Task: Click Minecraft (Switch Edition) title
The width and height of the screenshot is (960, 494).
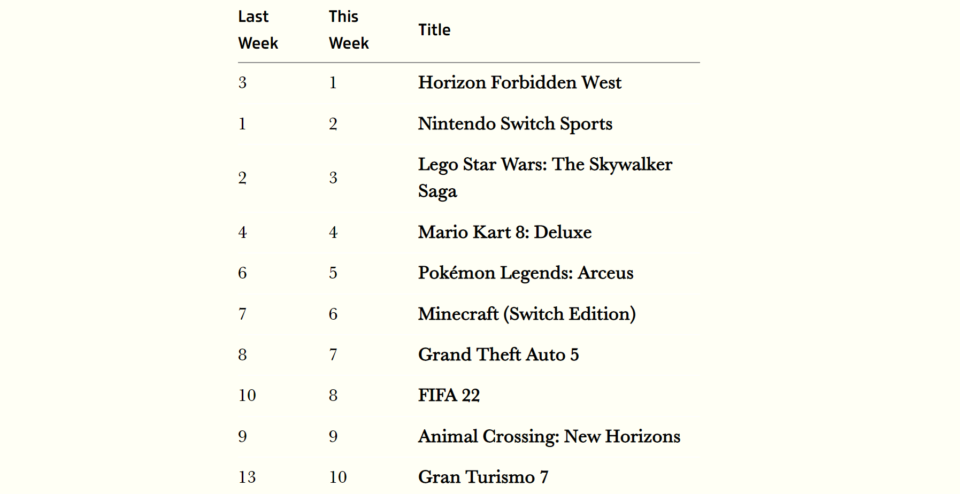Action: point(527,314)
